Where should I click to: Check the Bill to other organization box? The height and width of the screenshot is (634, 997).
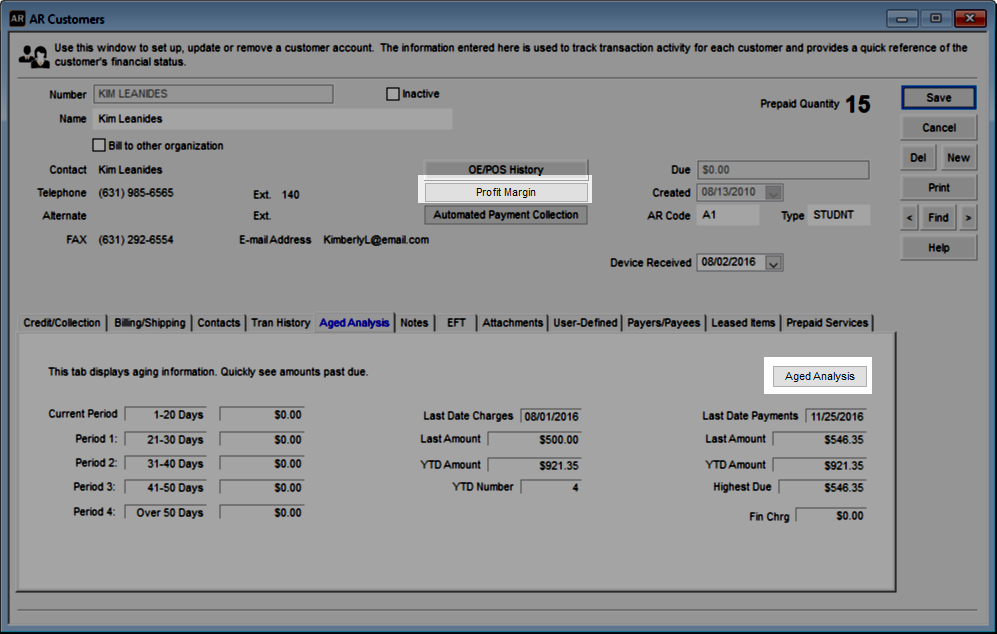tap(99, 145)
